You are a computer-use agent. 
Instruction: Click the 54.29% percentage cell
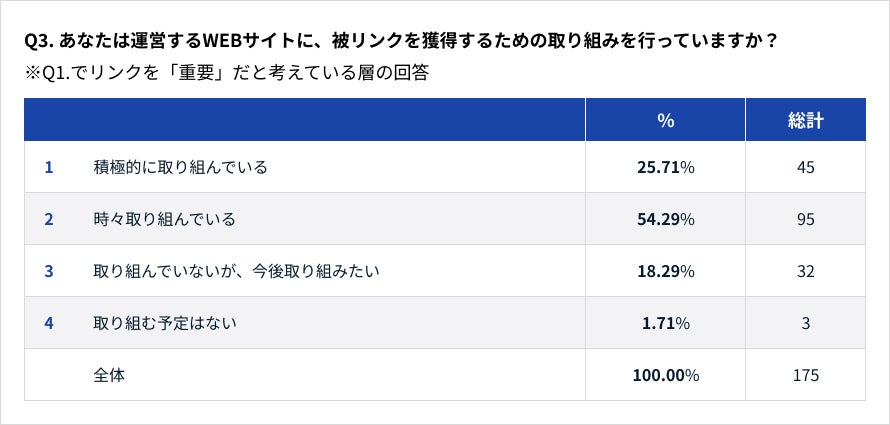[665, 219]
